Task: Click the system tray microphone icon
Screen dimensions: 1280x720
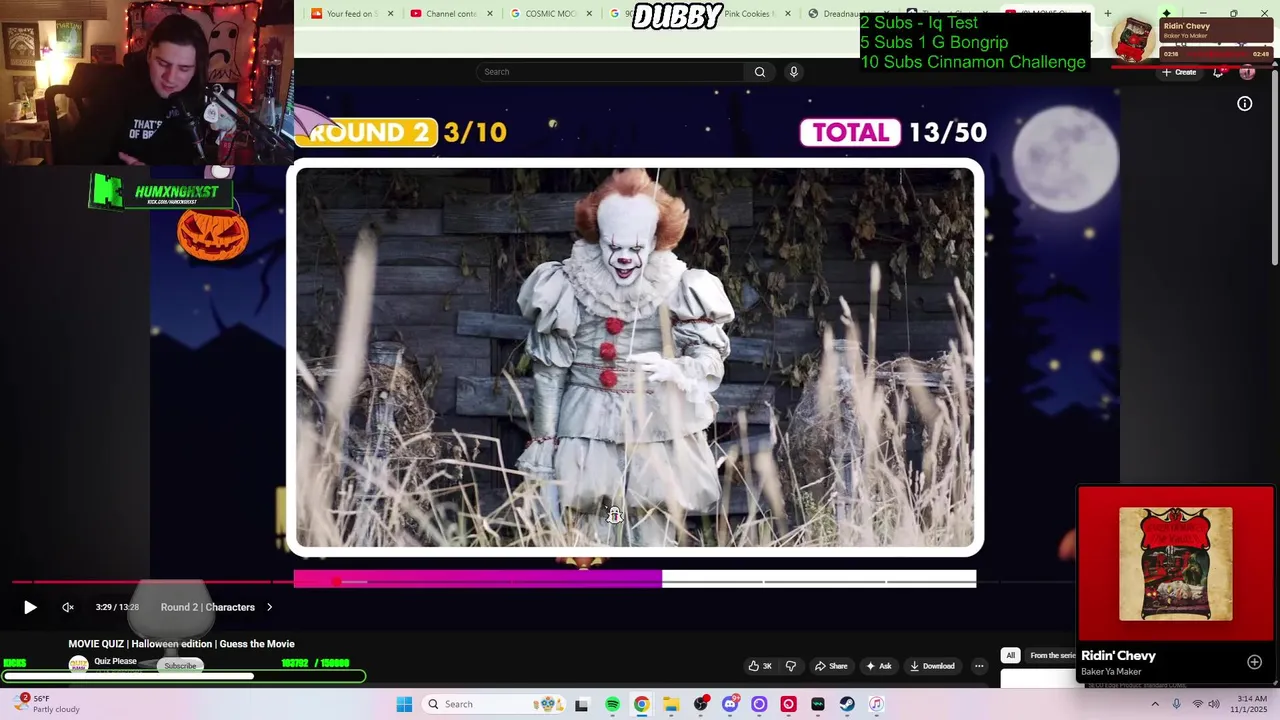Action: click(1176, 704)
